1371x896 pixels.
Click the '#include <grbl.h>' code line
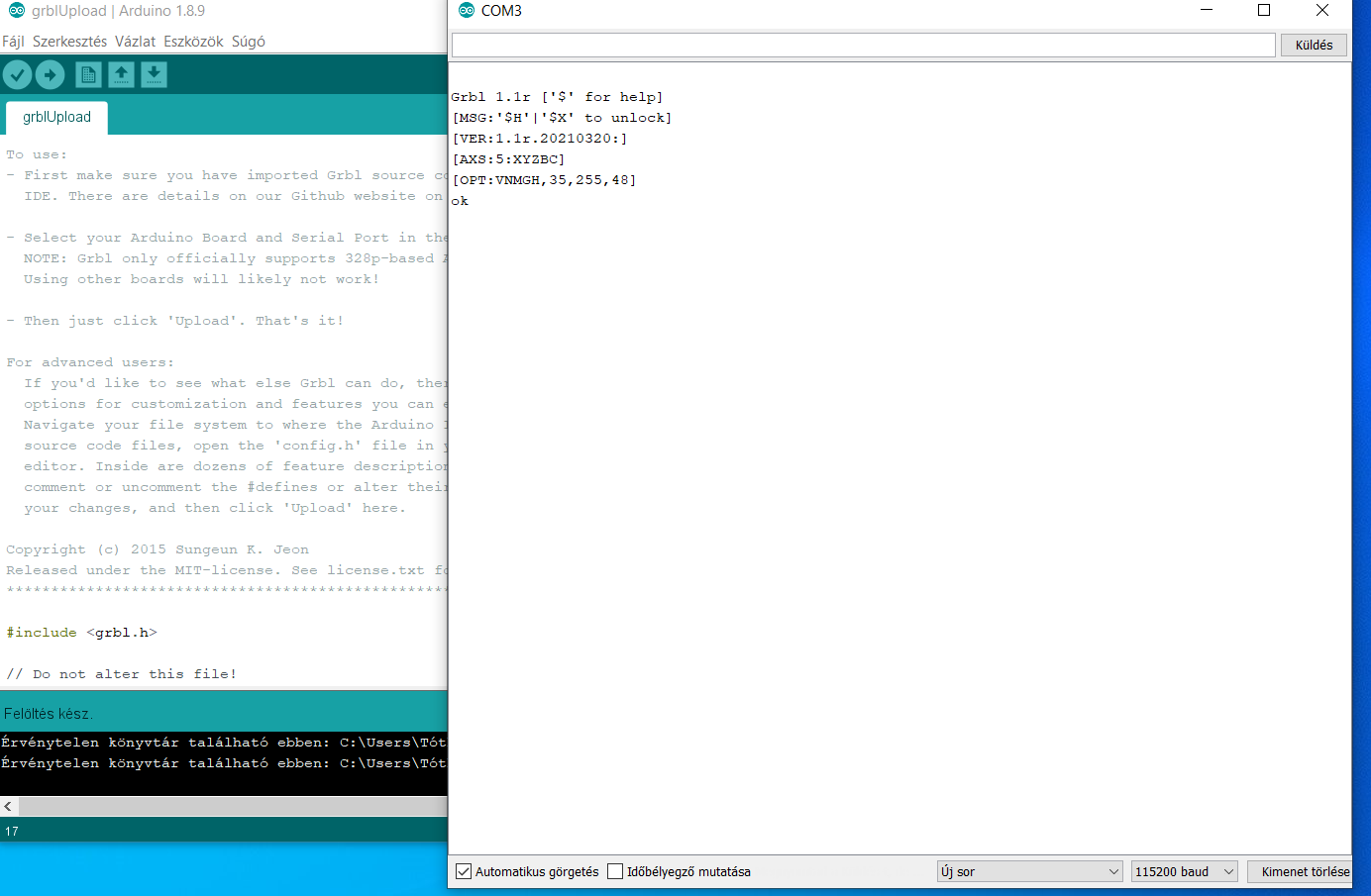(82, 633)
